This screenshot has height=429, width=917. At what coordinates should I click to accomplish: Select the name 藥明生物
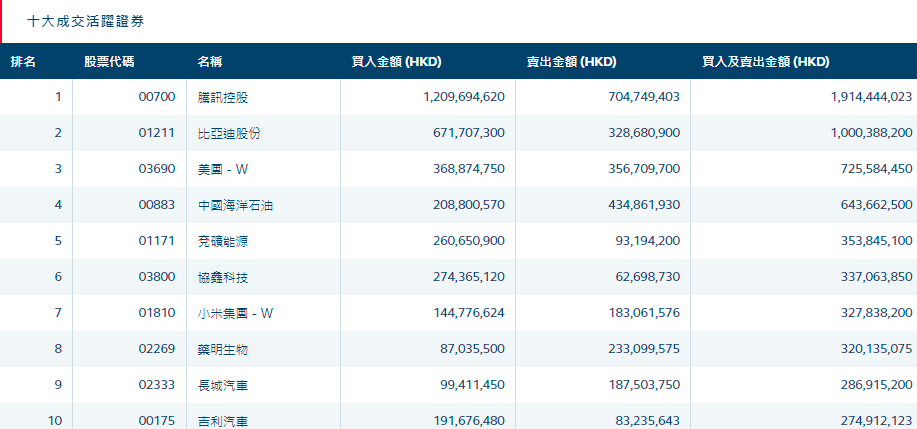(x=223, y=349)
